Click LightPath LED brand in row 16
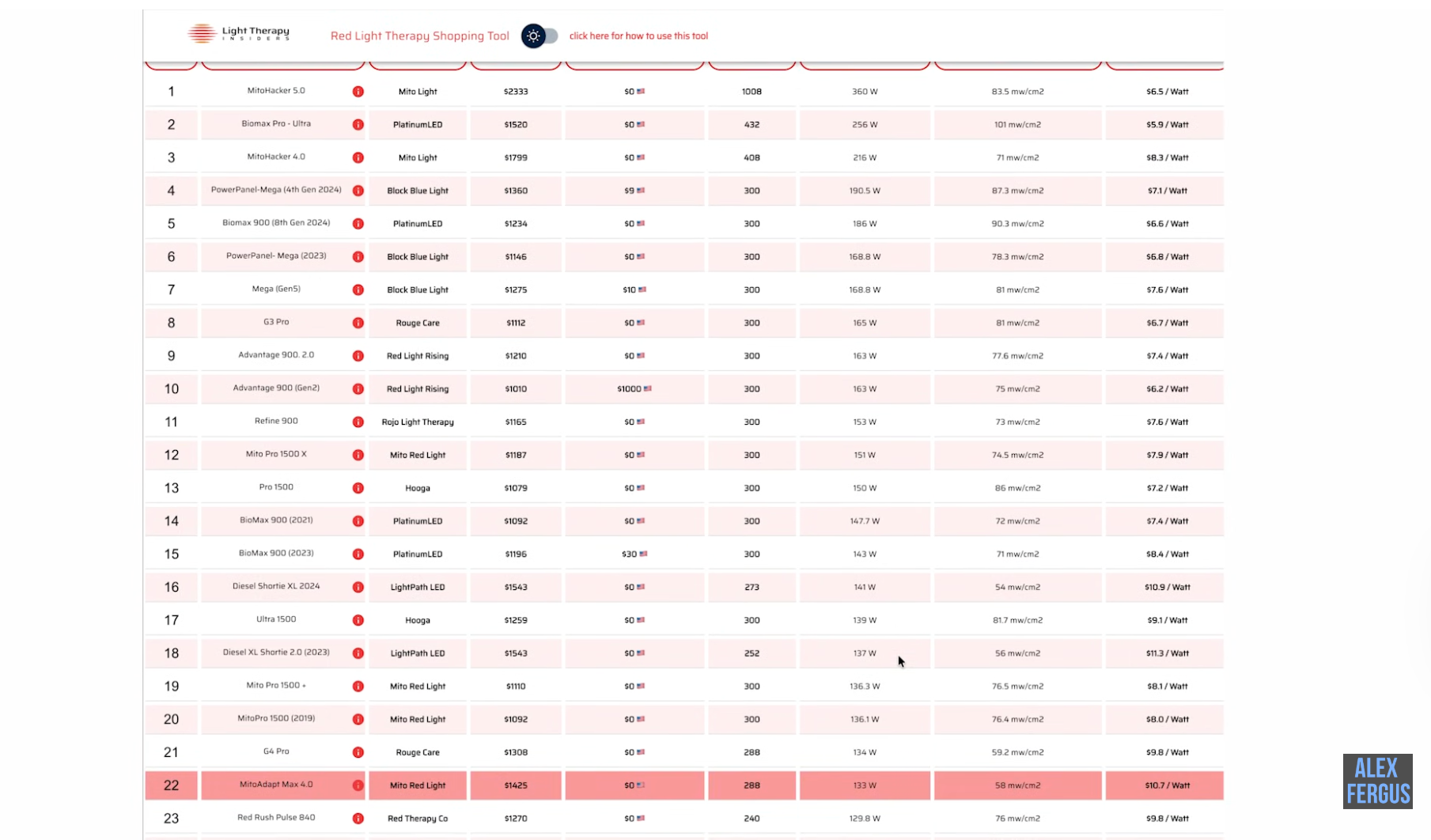The height and width of the screenshot is (840, 1431). coord(418,587)
